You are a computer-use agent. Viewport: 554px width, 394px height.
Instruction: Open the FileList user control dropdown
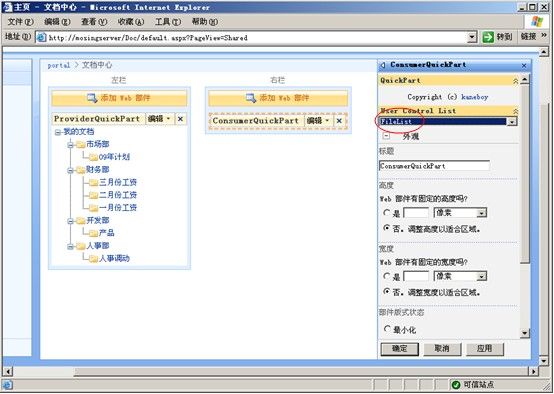512,122
